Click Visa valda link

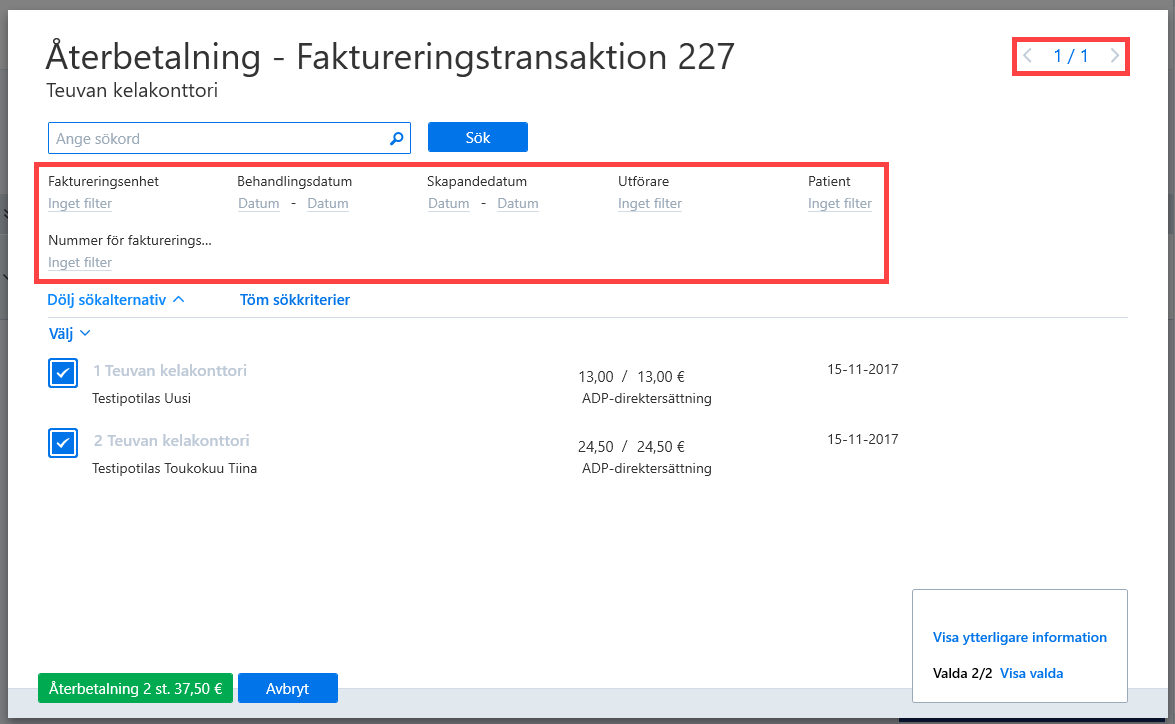click(x=1031, y=673)
